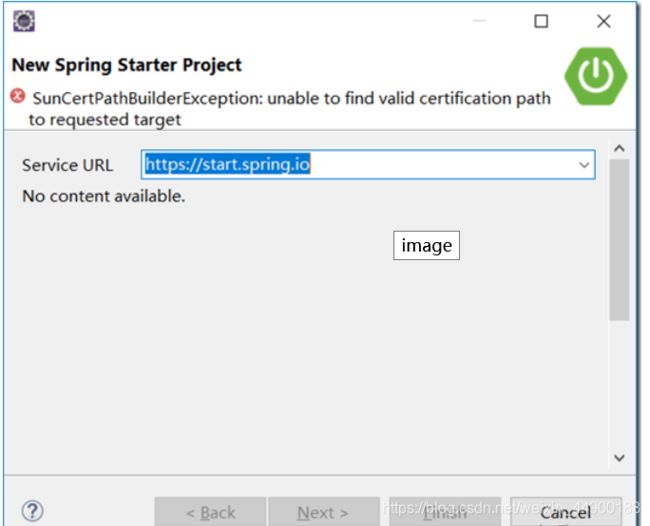Click the red error icon beside exception message

(x=18, y=96)
